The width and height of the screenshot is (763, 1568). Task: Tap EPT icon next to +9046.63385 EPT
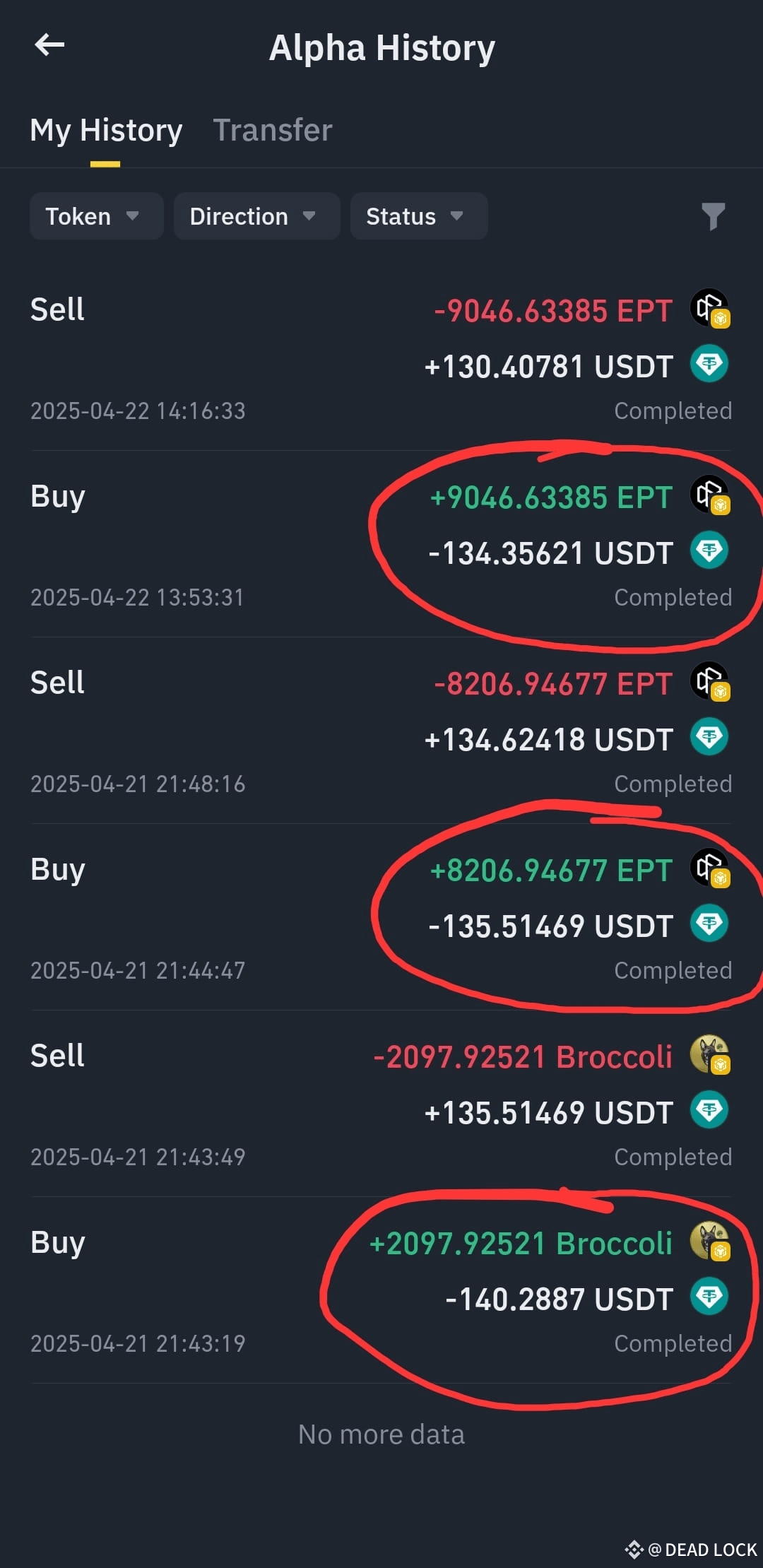click(710, 495)
